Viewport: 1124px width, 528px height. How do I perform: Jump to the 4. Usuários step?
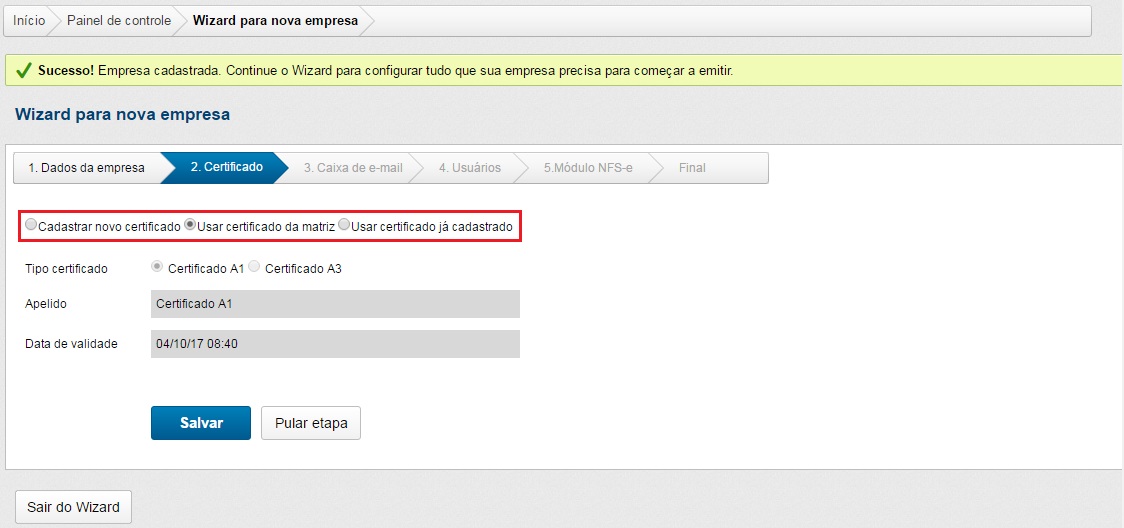(469, 168)
